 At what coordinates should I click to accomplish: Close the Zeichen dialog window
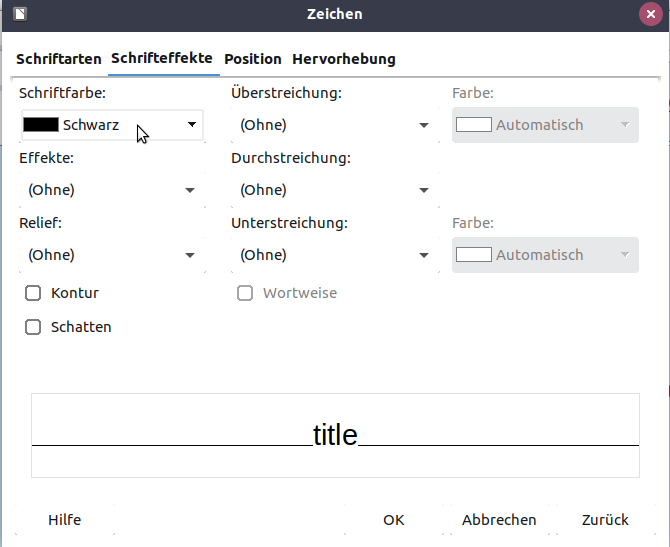(x=651, y=14)
